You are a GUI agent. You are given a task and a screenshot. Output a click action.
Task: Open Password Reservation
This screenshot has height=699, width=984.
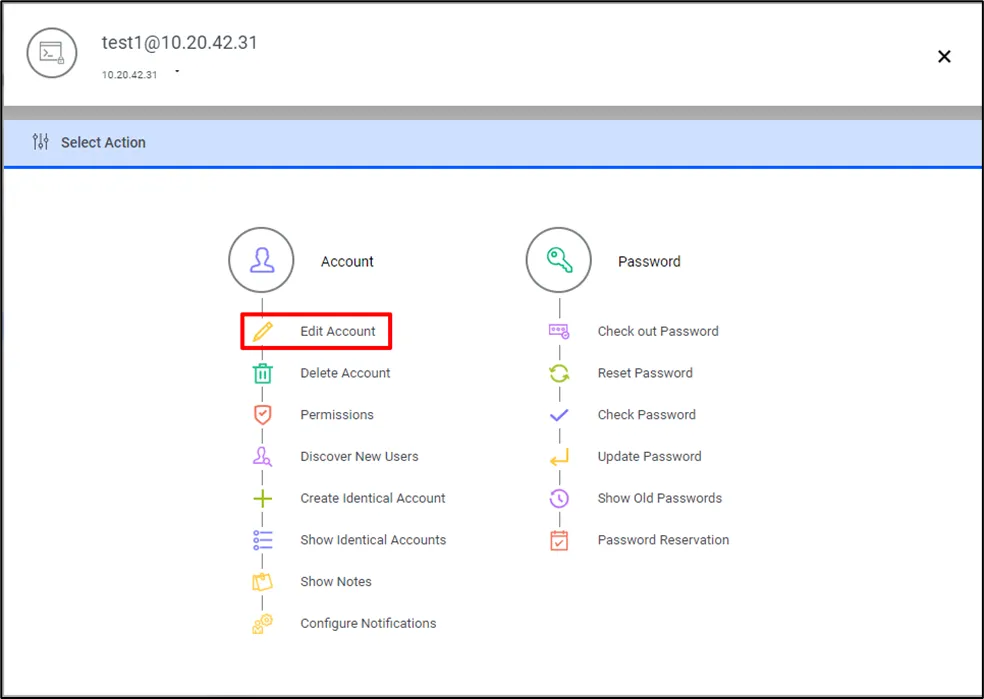pyautogui.click(x=663, y=540)
